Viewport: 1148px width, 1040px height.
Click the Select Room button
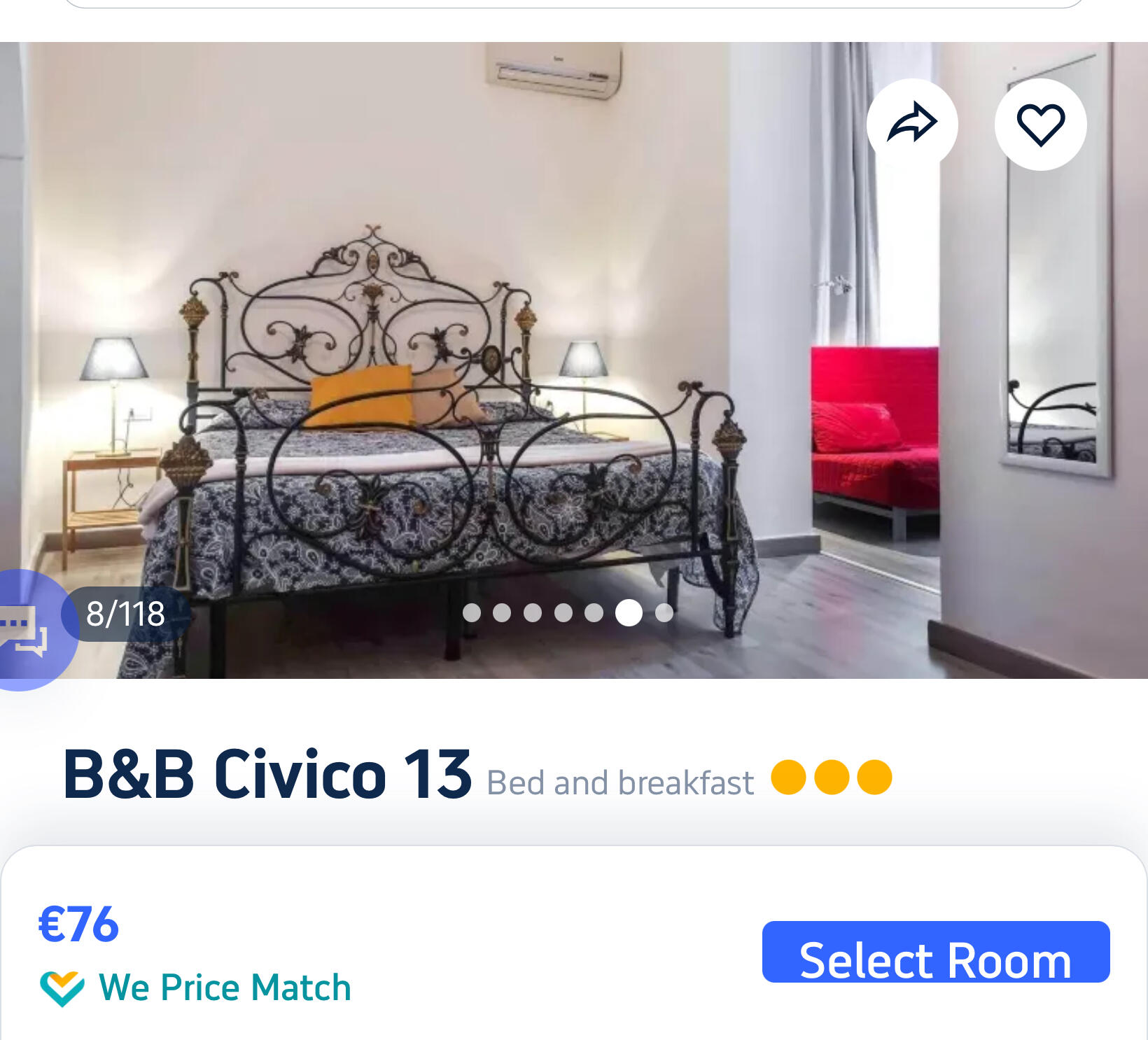tap(936, 952)
